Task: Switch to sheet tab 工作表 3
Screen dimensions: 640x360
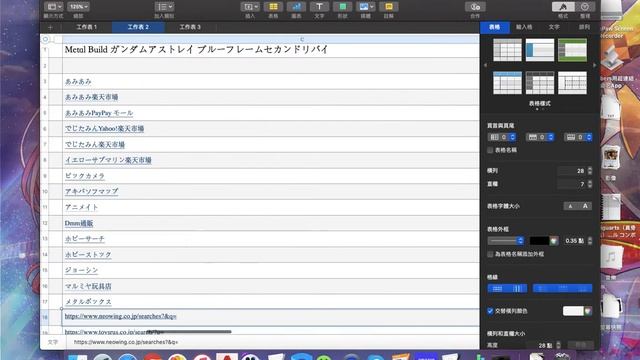Action: coord(190,27)
